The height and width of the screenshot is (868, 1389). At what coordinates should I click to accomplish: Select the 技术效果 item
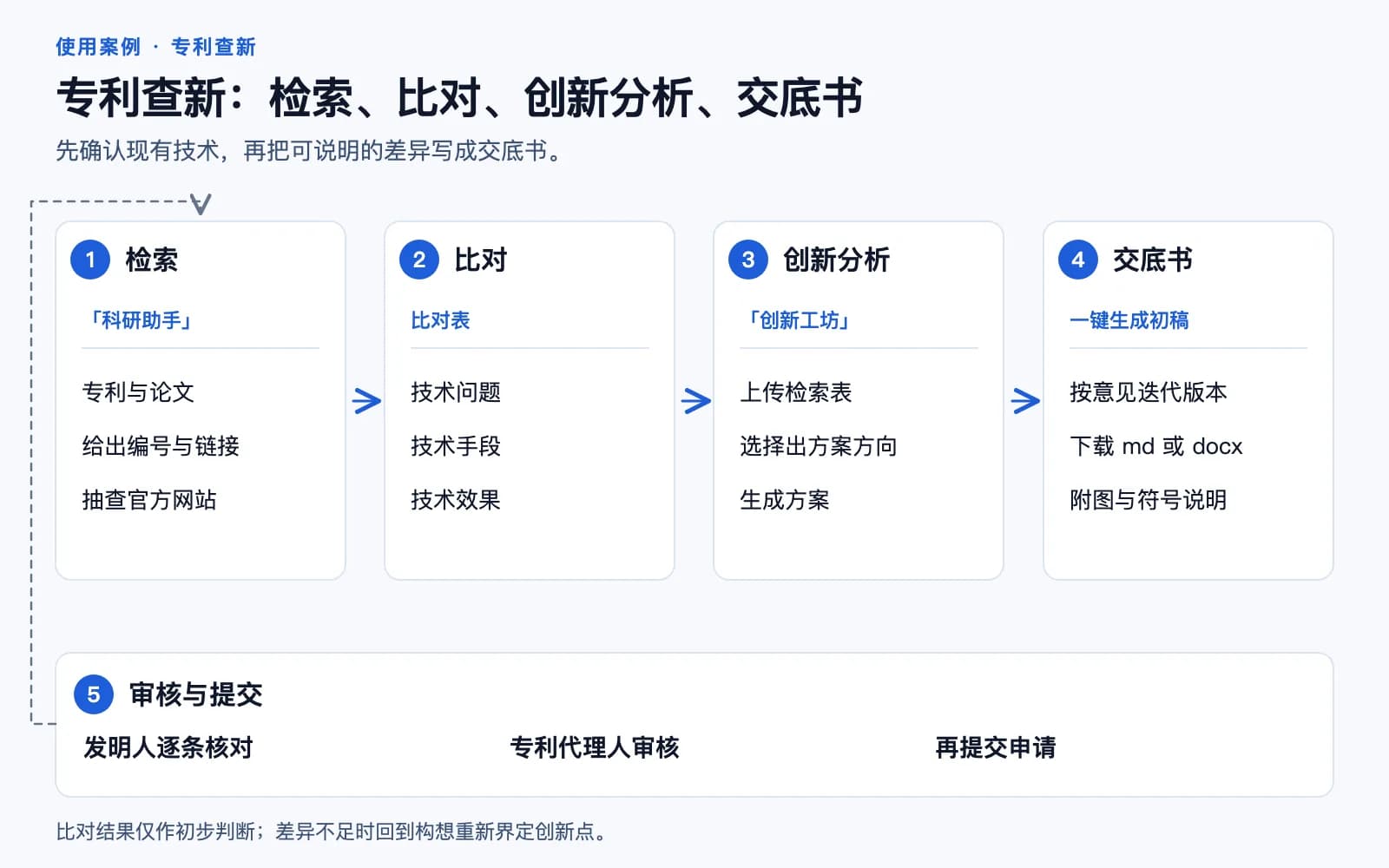coord(456,500)
